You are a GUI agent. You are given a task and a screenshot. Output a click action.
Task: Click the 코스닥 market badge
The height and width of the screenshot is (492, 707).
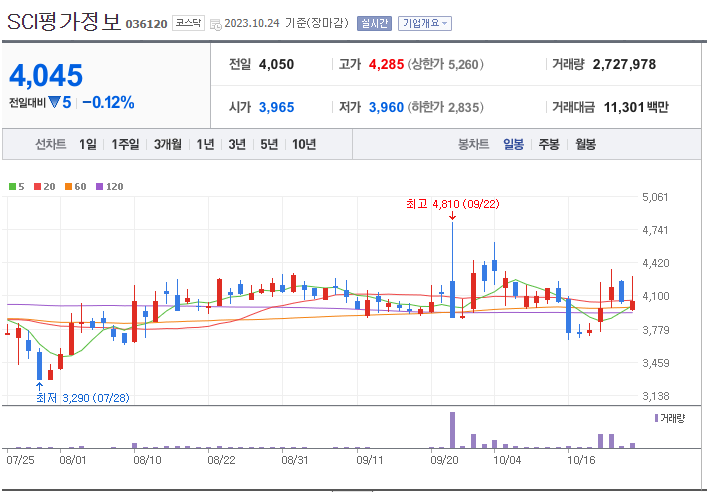pyautogui.click(x=188, y=23)
